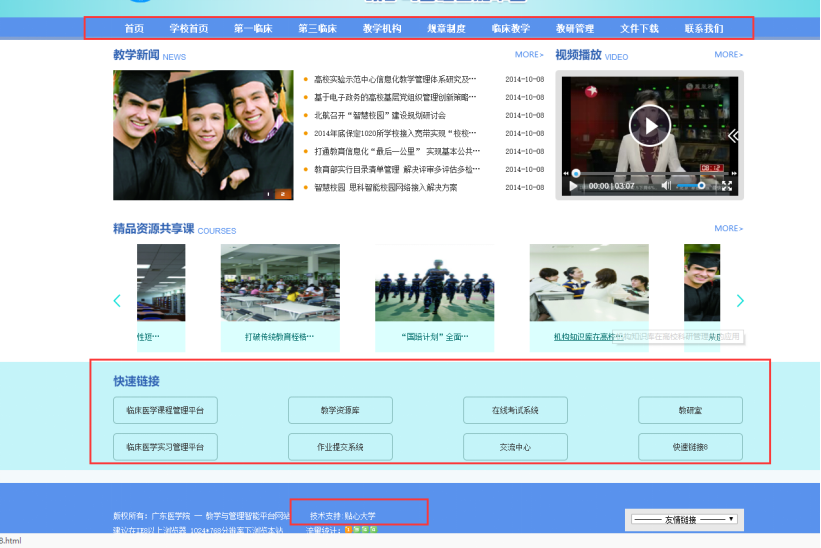
Task: Click the large play button on the video
Action: [649, 126]
